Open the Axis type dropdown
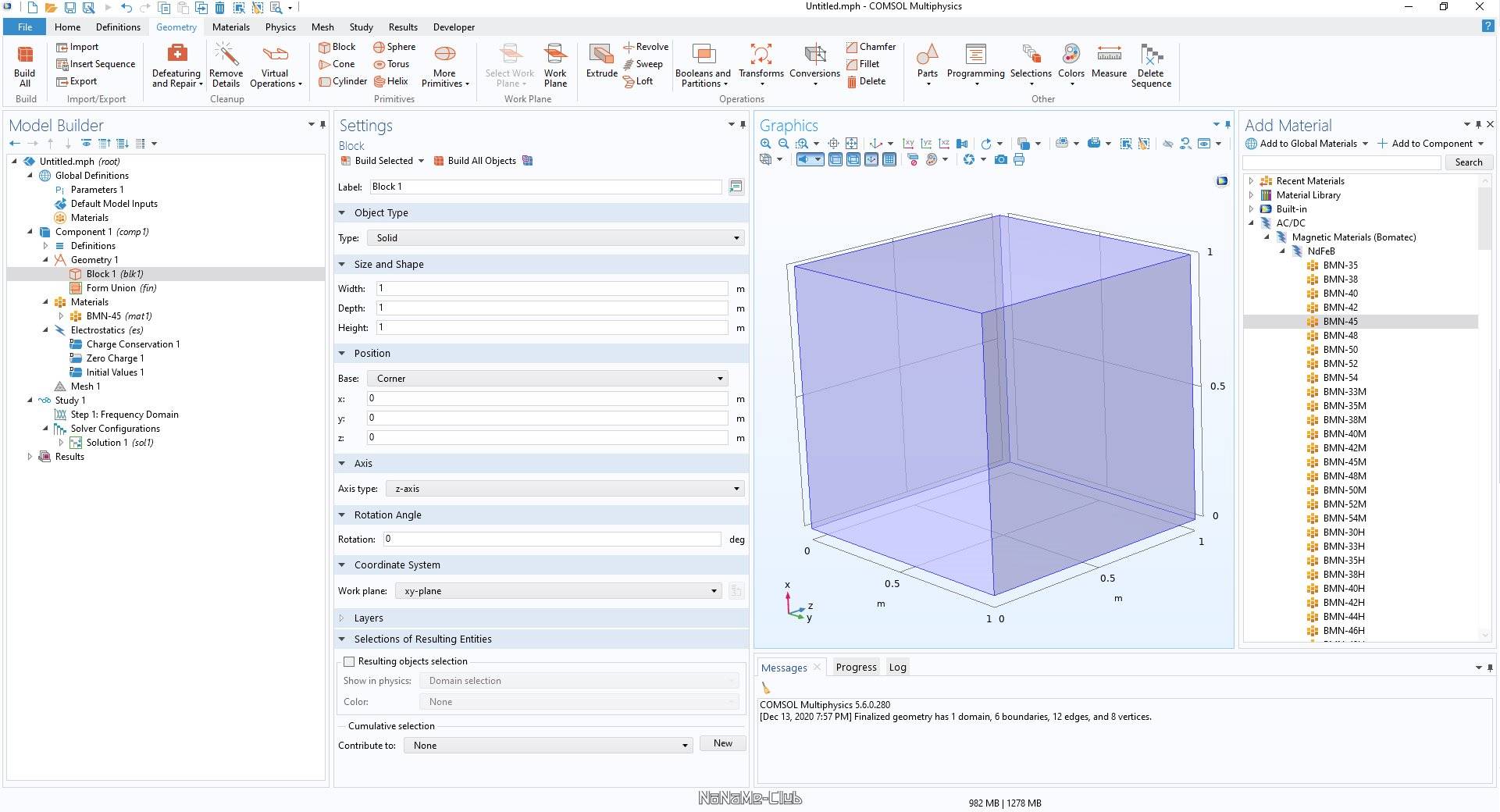This screenshot has height=812, width=1500. coord(565,489)
